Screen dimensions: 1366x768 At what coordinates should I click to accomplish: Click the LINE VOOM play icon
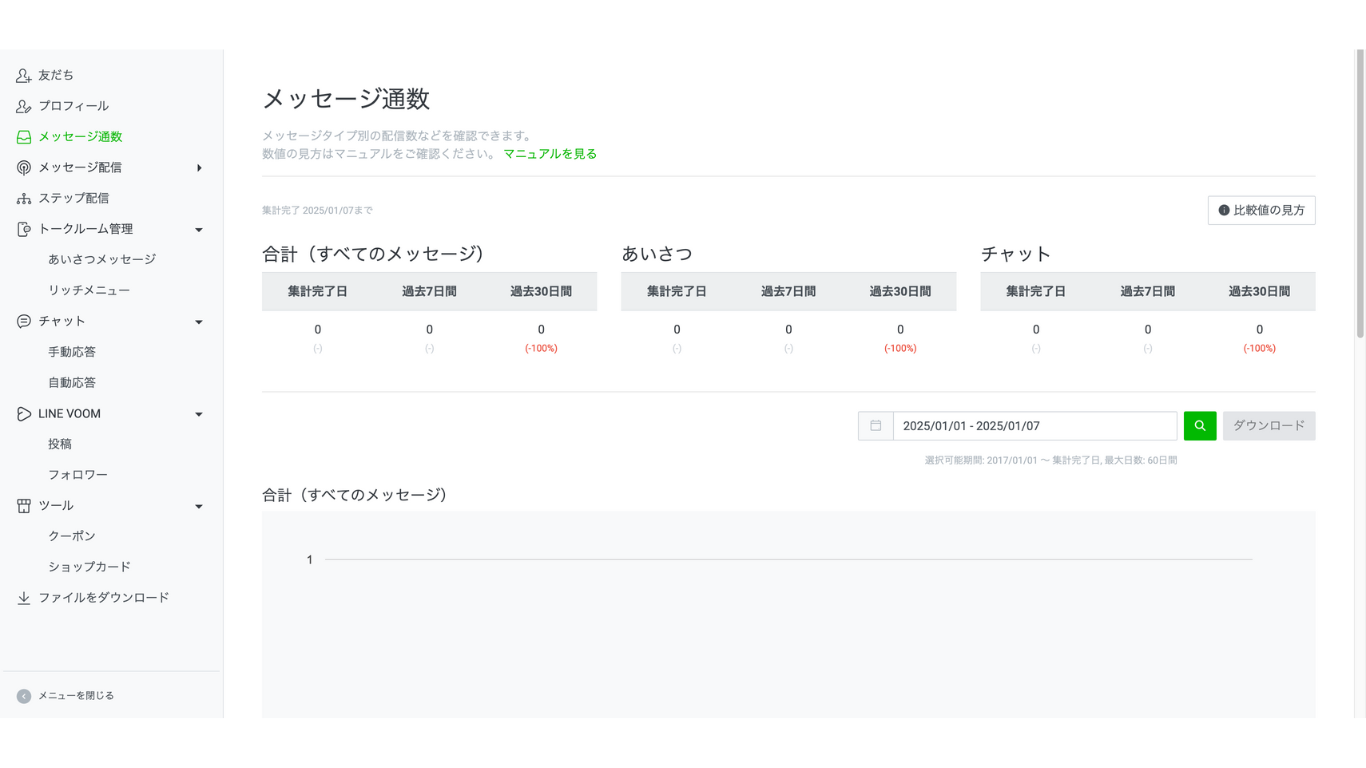[24, 414]
